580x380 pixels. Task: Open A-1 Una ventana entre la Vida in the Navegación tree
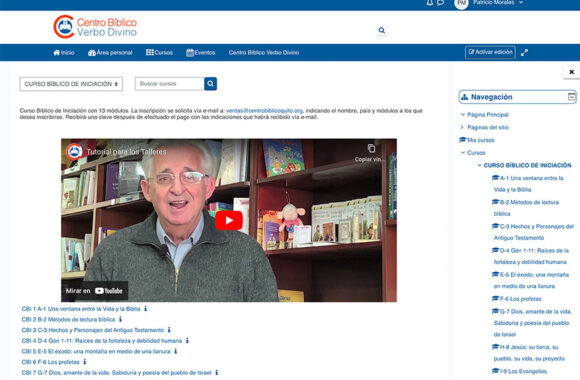tap(528, 184)
